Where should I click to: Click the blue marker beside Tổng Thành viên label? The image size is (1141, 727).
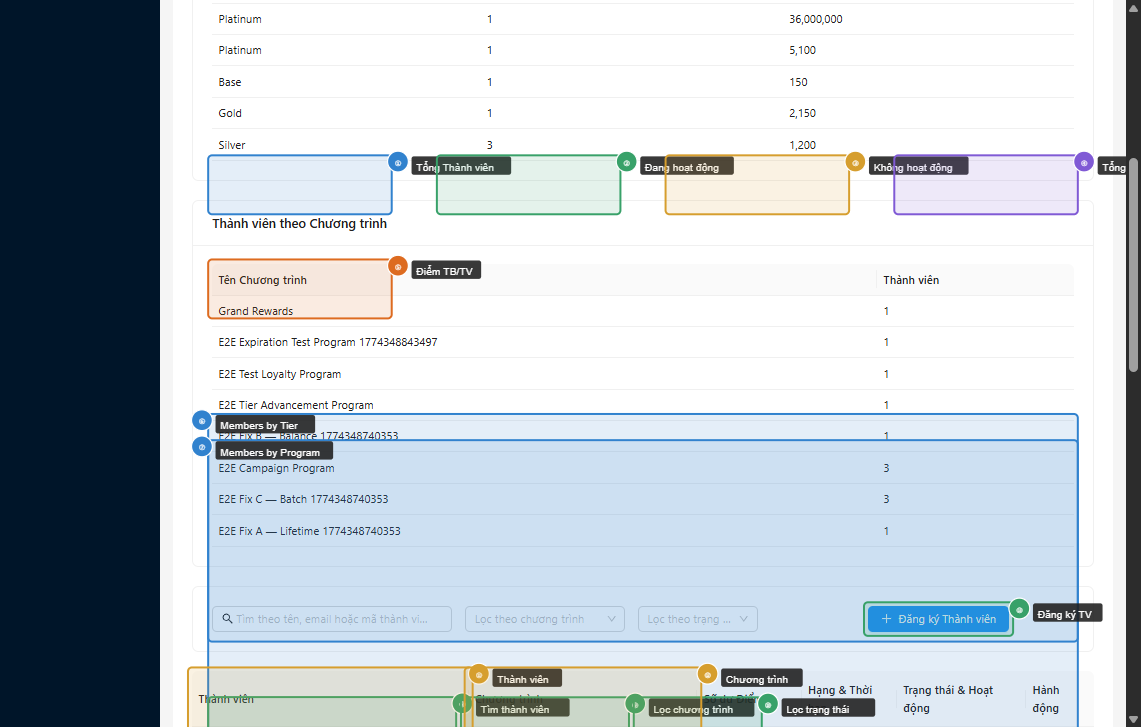[x=398, y=162]
